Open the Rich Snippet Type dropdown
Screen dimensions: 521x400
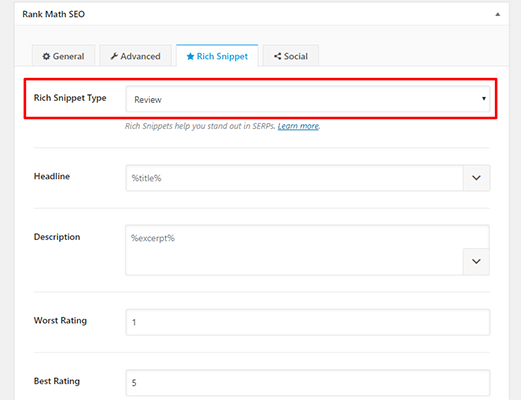308,99
